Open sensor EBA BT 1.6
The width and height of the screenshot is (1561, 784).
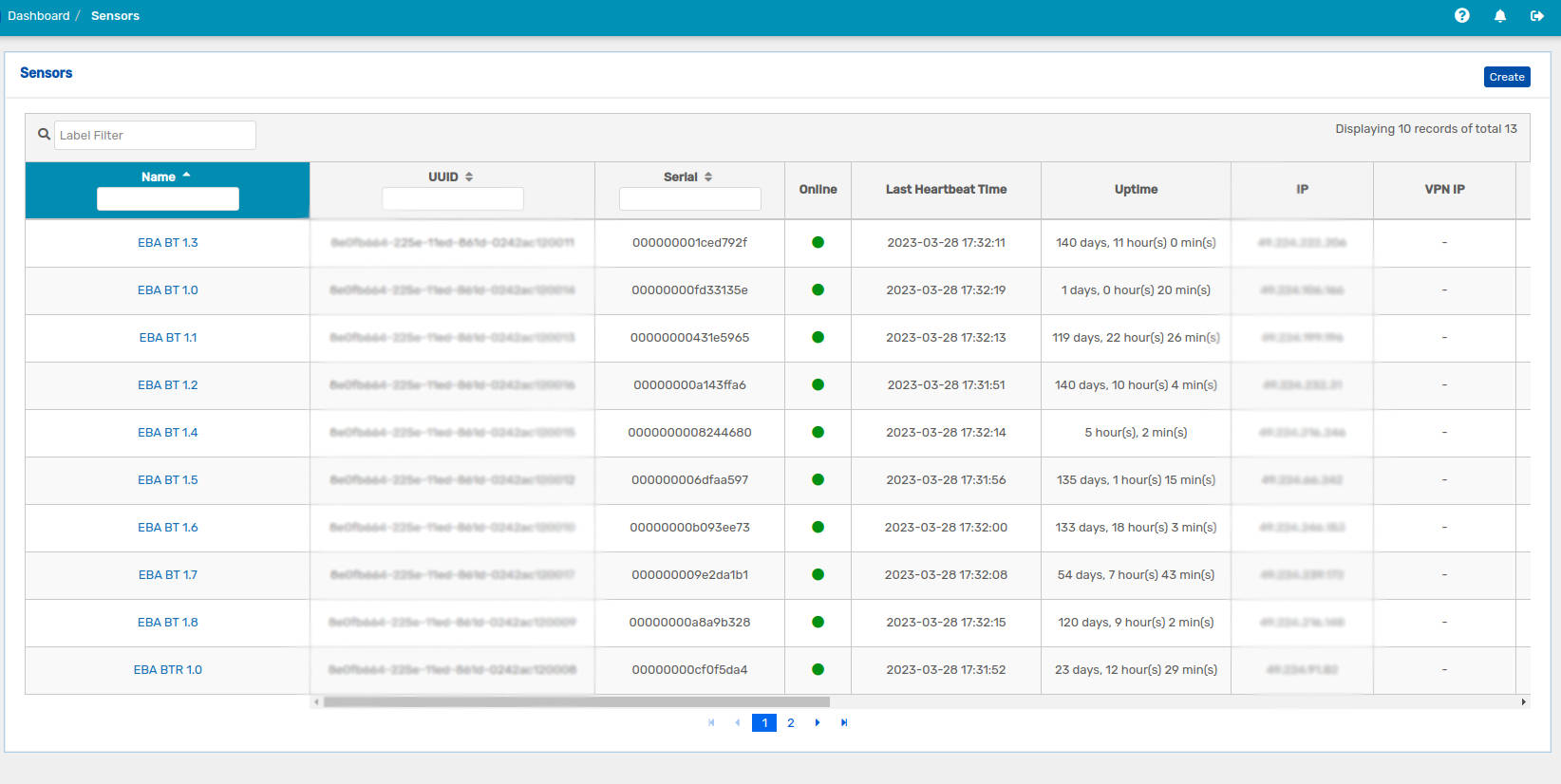point(168,528)
